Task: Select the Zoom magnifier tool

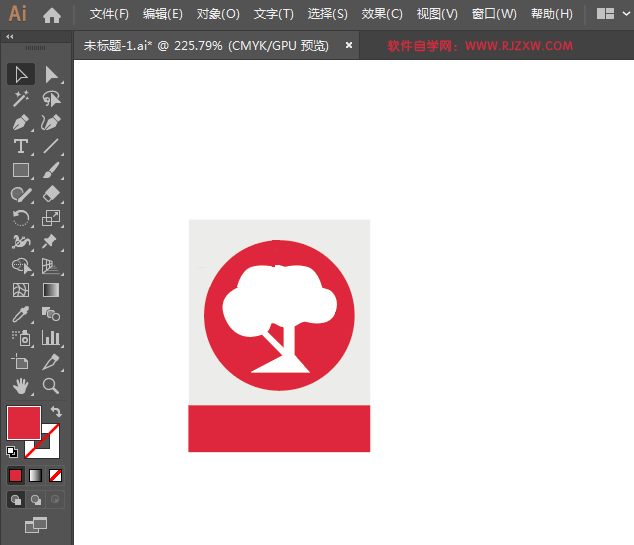Action: pyautogui.click(x=51, y=386)
